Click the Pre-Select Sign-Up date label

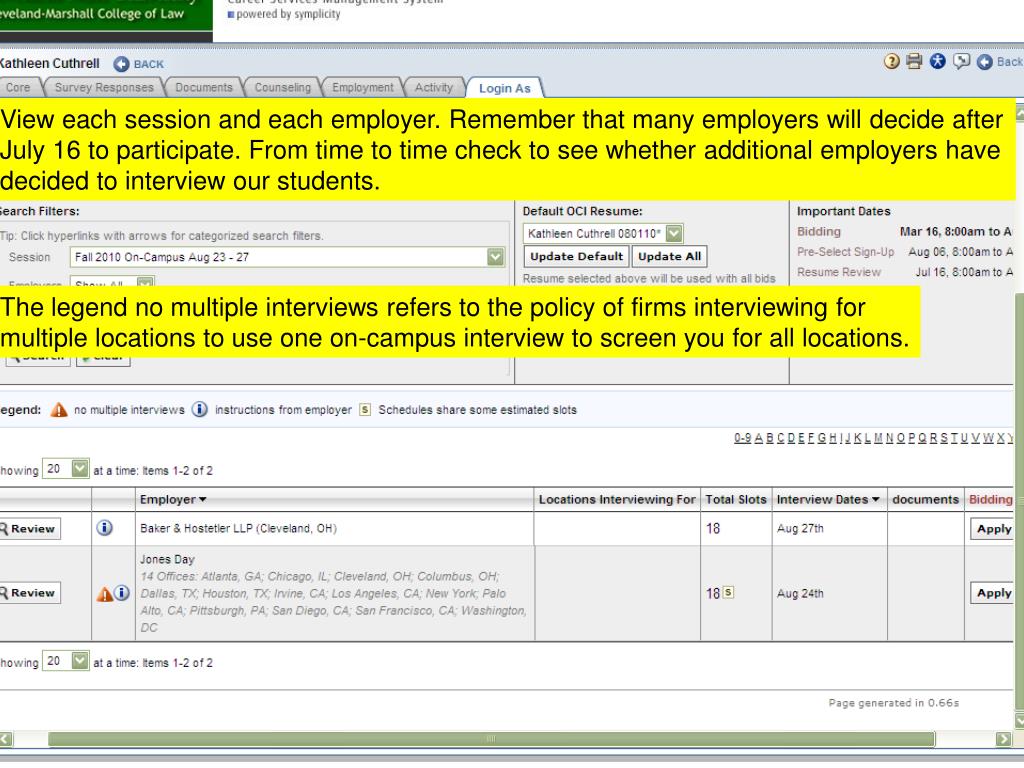845,252
